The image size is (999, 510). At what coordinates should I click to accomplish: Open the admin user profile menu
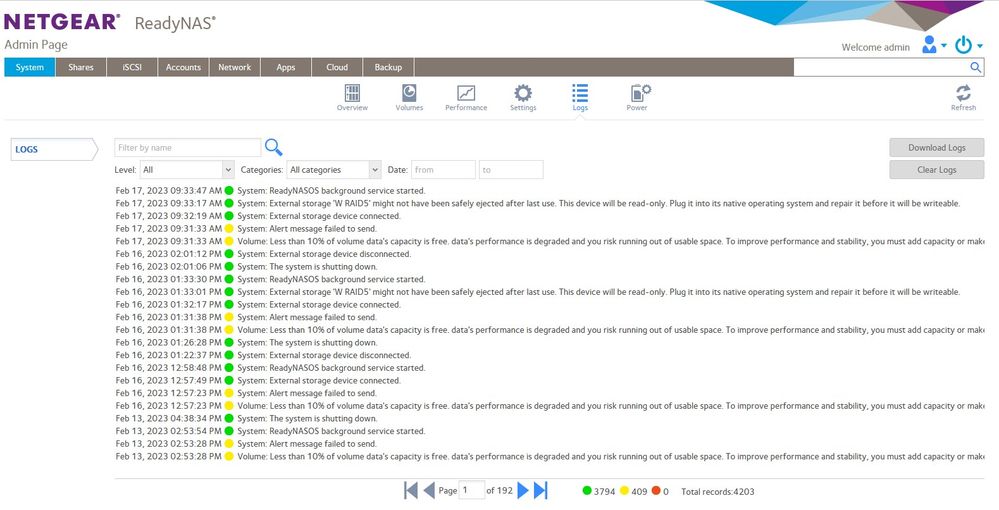[933, 46]
